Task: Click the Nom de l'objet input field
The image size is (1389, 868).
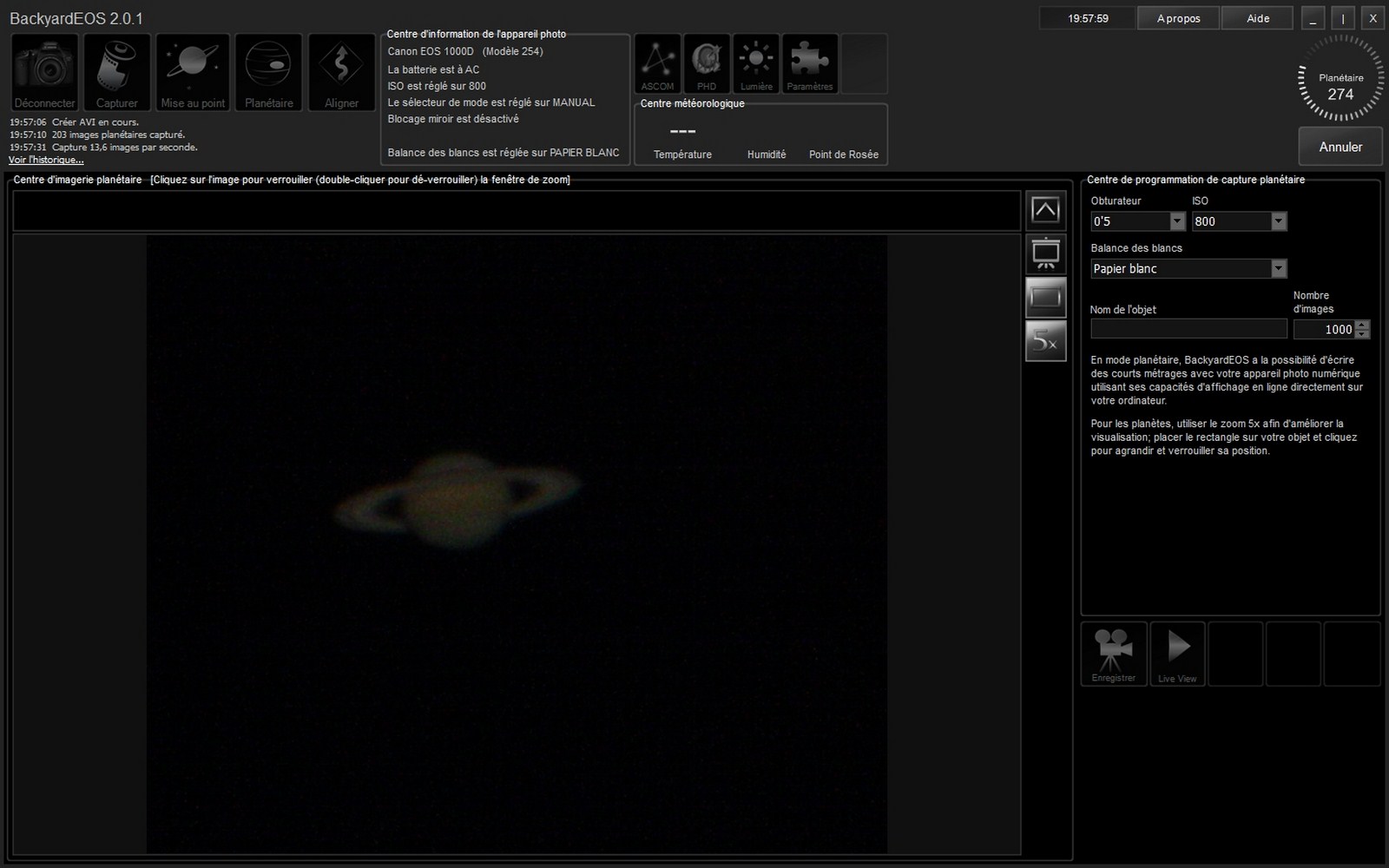Action: [1188, 328]
